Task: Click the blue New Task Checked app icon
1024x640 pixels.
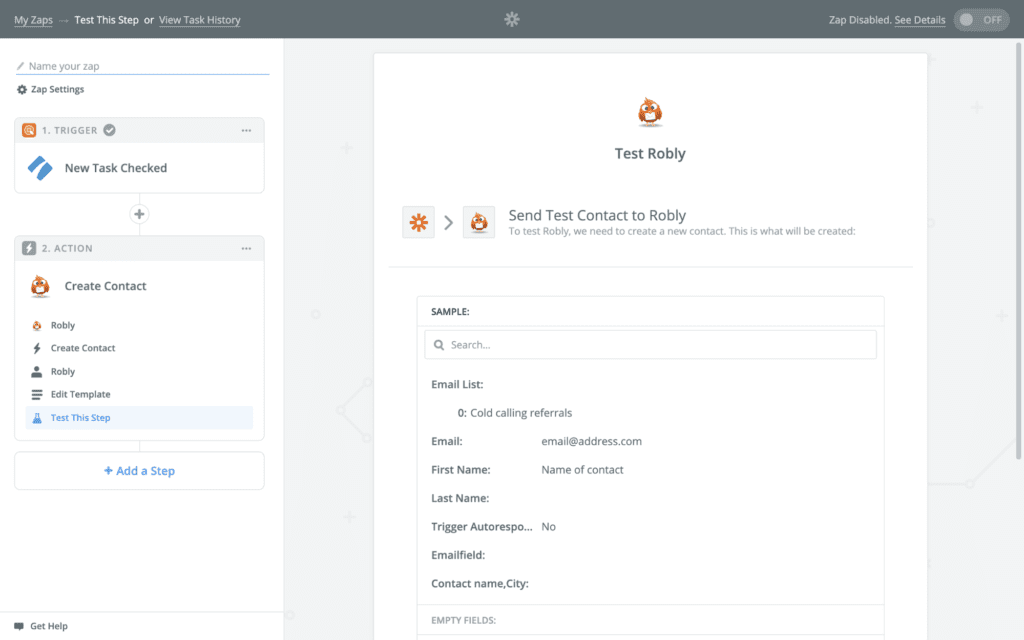Action: point(40,168)
